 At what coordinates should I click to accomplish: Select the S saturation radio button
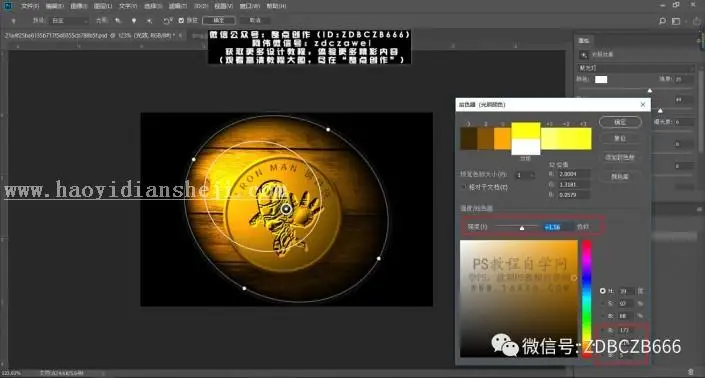coord(602,304)
